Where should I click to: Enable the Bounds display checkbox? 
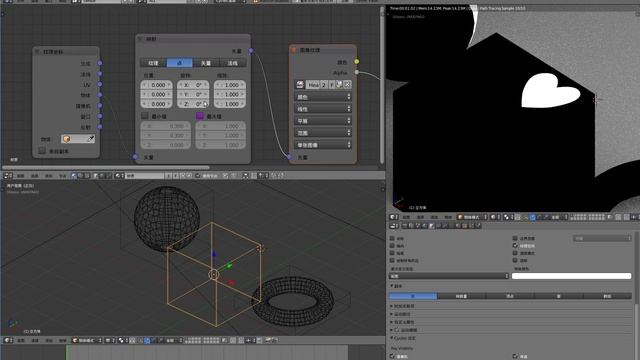click(515, 238)
